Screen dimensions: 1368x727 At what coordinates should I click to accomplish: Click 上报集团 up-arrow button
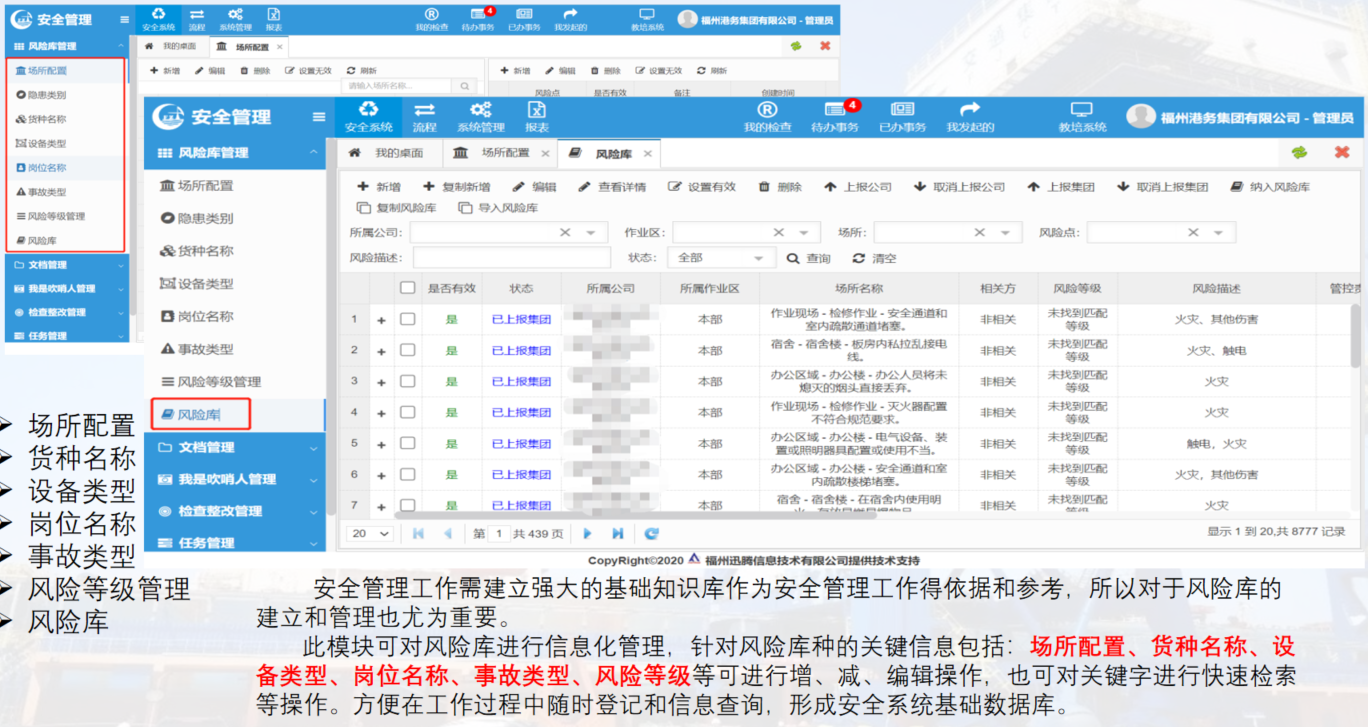(x=1061, y=187)
